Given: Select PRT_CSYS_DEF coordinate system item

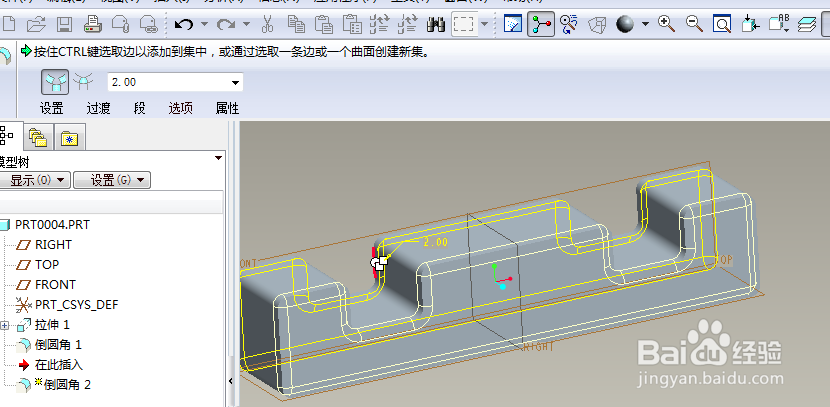Looking at the screenshot, I should [76, 305].
